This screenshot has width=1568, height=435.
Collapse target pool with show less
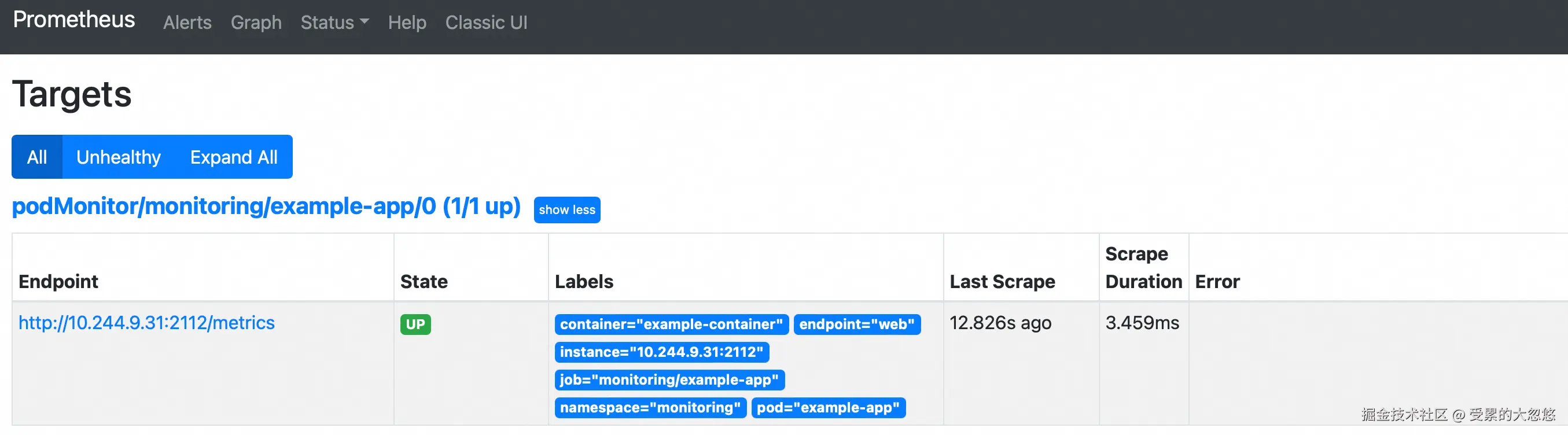(x=566, y=210)
